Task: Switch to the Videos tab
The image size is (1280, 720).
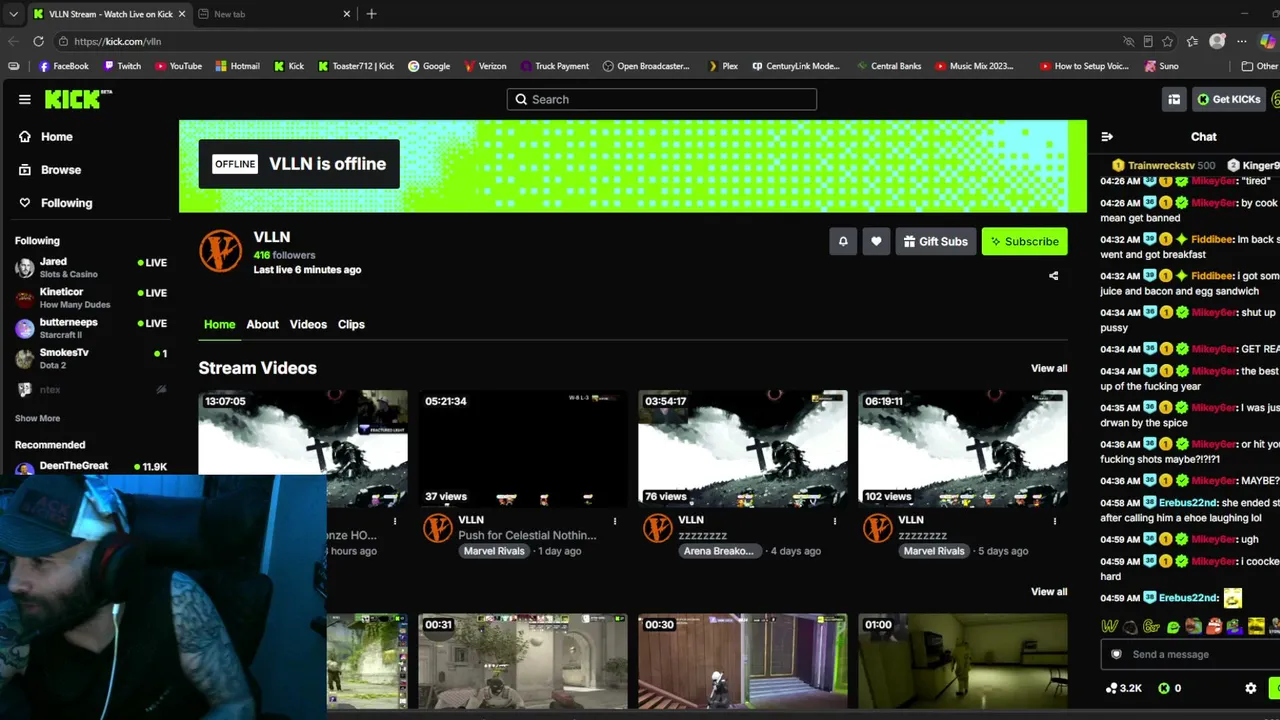Action: (308, 324)
